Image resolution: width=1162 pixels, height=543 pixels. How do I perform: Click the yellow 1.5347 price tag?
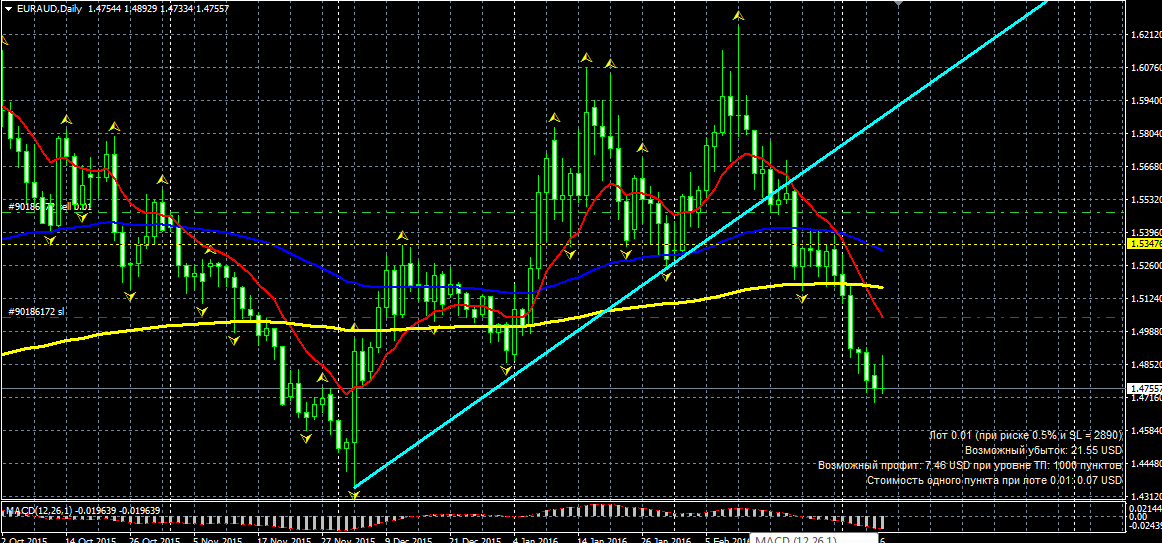pyautogui.click(x=1143, y=244)
